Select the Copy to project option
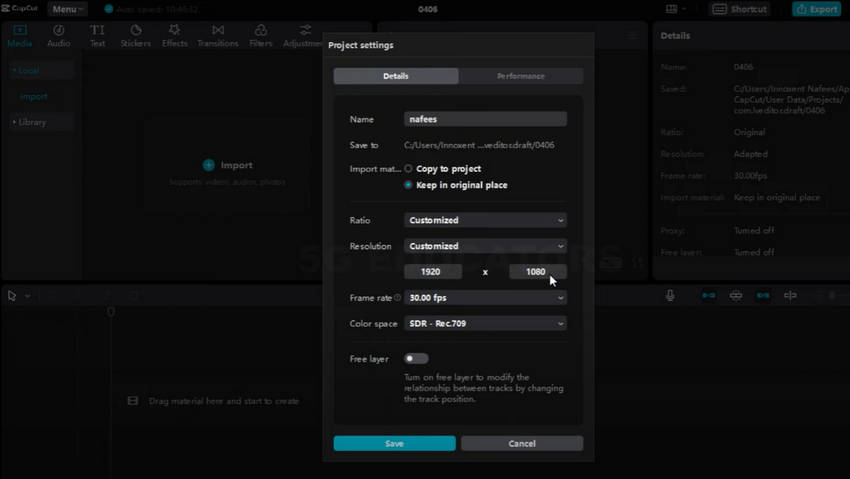The height and width of the screenshot is (479, 850). [x=408, y=169]
